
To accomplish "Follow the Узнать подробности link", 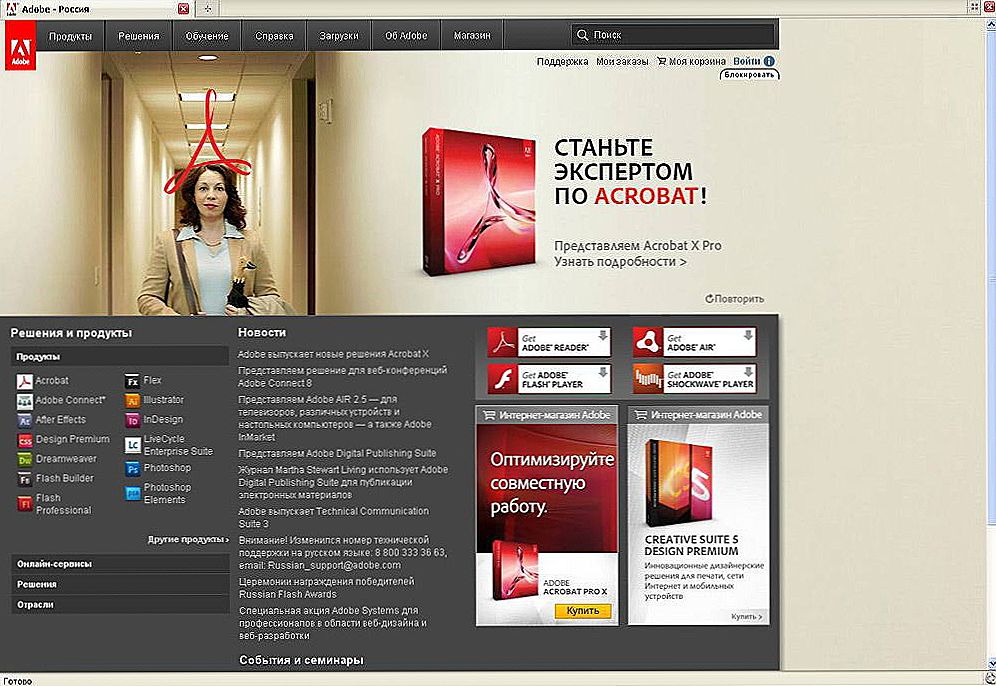I will pos(620,262).
